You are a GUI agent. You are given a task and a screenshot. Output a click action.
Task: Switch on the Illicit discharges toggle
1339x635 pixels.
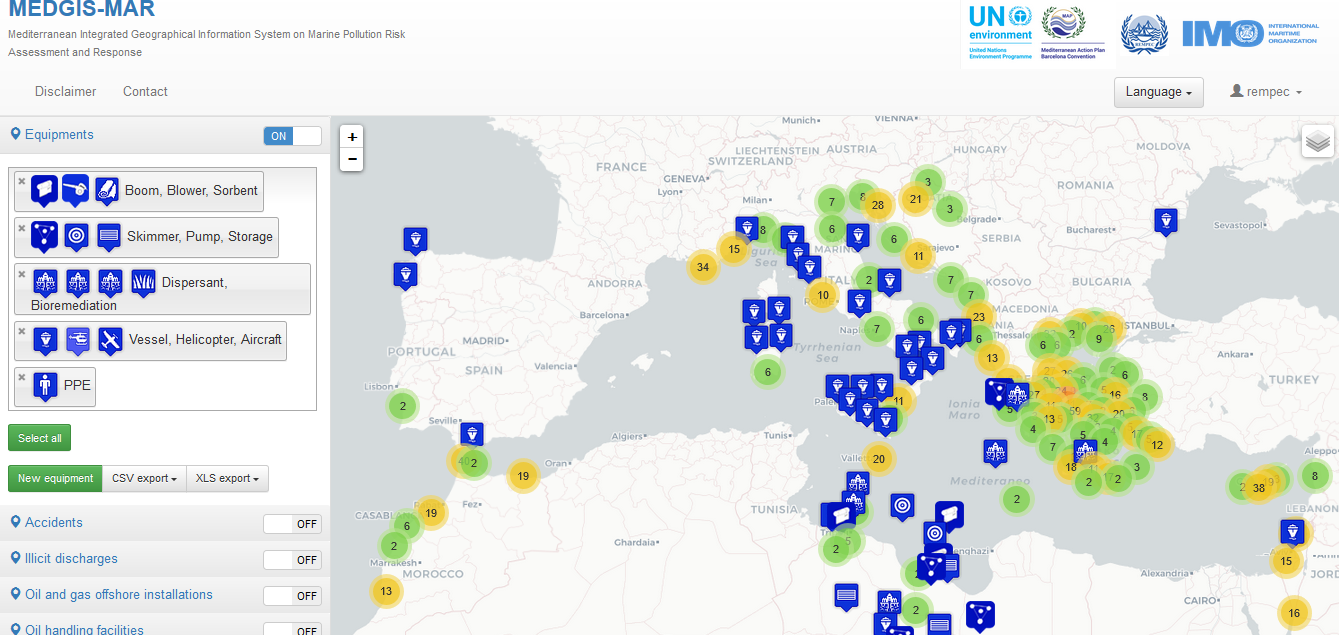click(292, 560)
